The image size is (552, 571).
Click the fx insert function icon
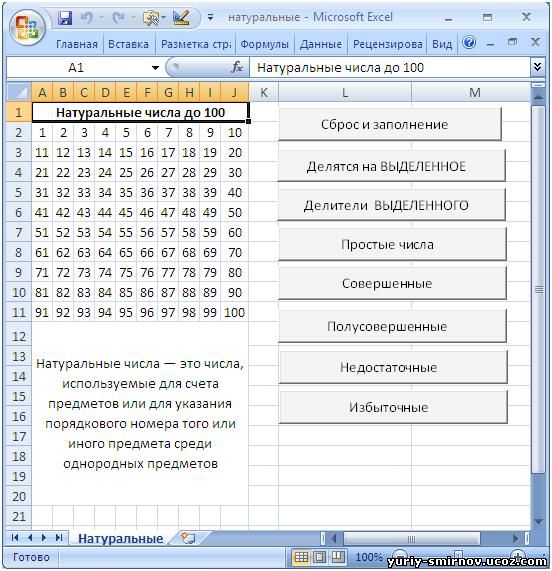[237, 67]
